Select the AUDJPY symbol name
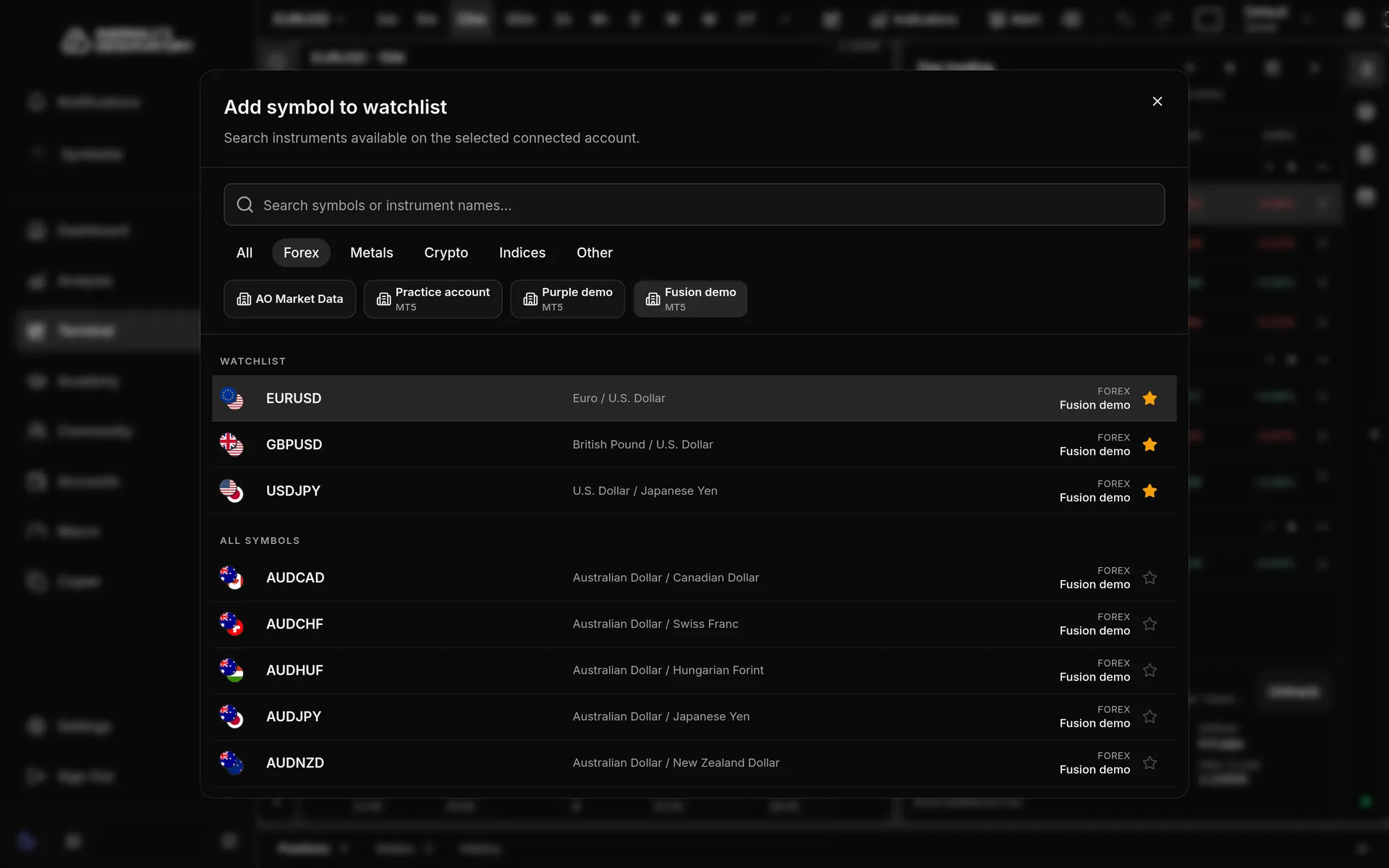The image size is (1389, 868). [x=294, y=717]
